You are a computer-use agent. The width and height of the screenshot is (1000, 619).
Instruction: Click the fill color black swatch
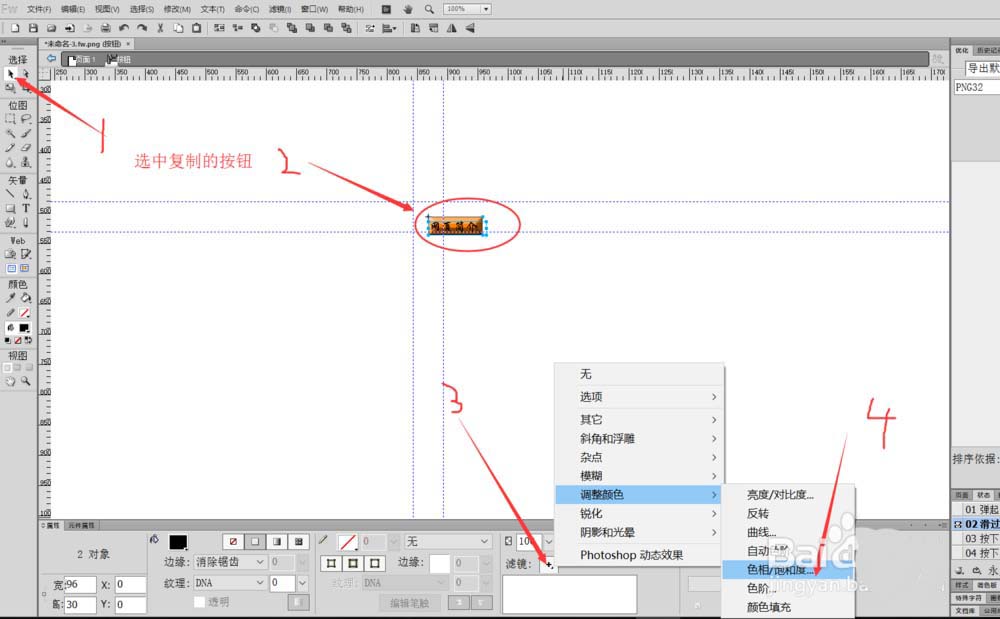coord(178,542)
